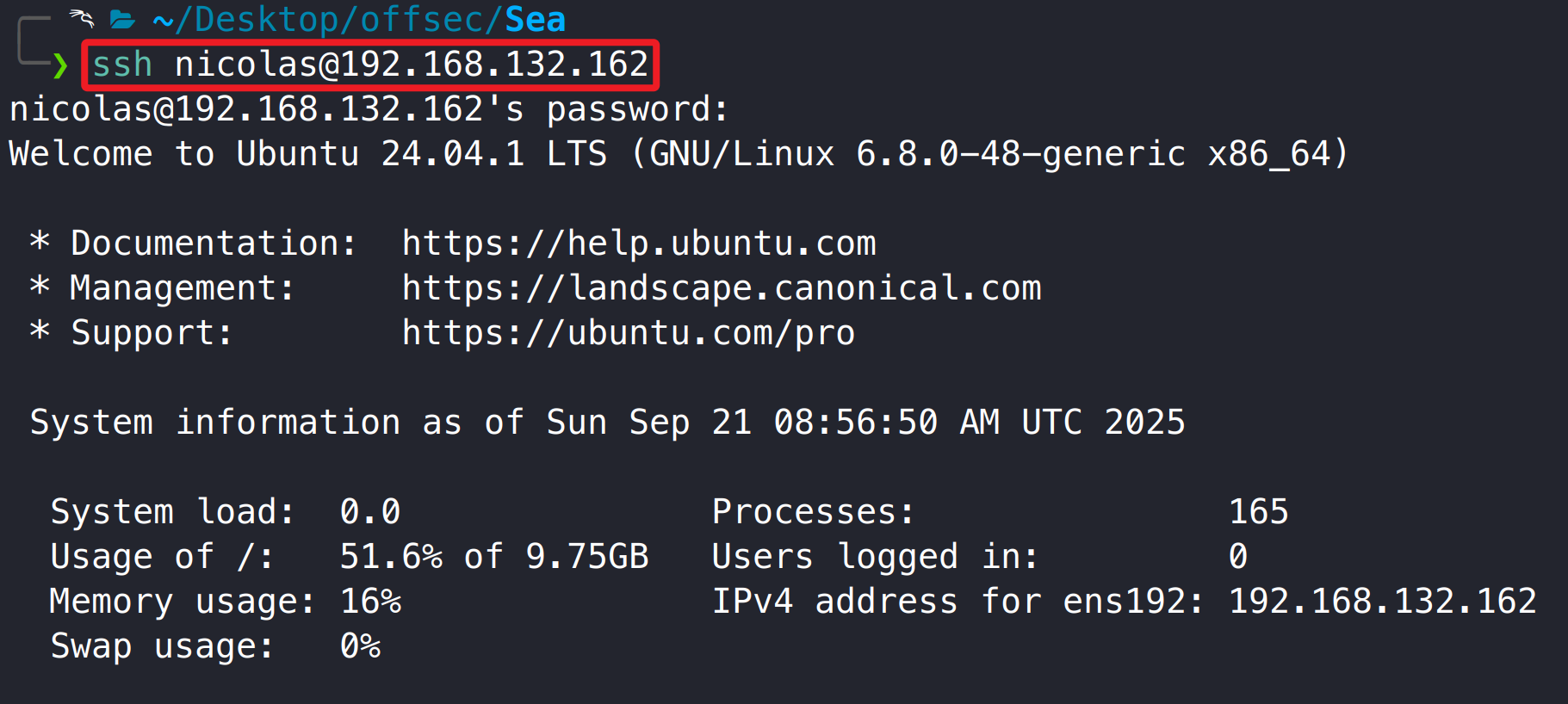Click the Swap usage value 0%
Viewport: 1568px width, 704px height.
pyautogui.click(x=360, y=646)
